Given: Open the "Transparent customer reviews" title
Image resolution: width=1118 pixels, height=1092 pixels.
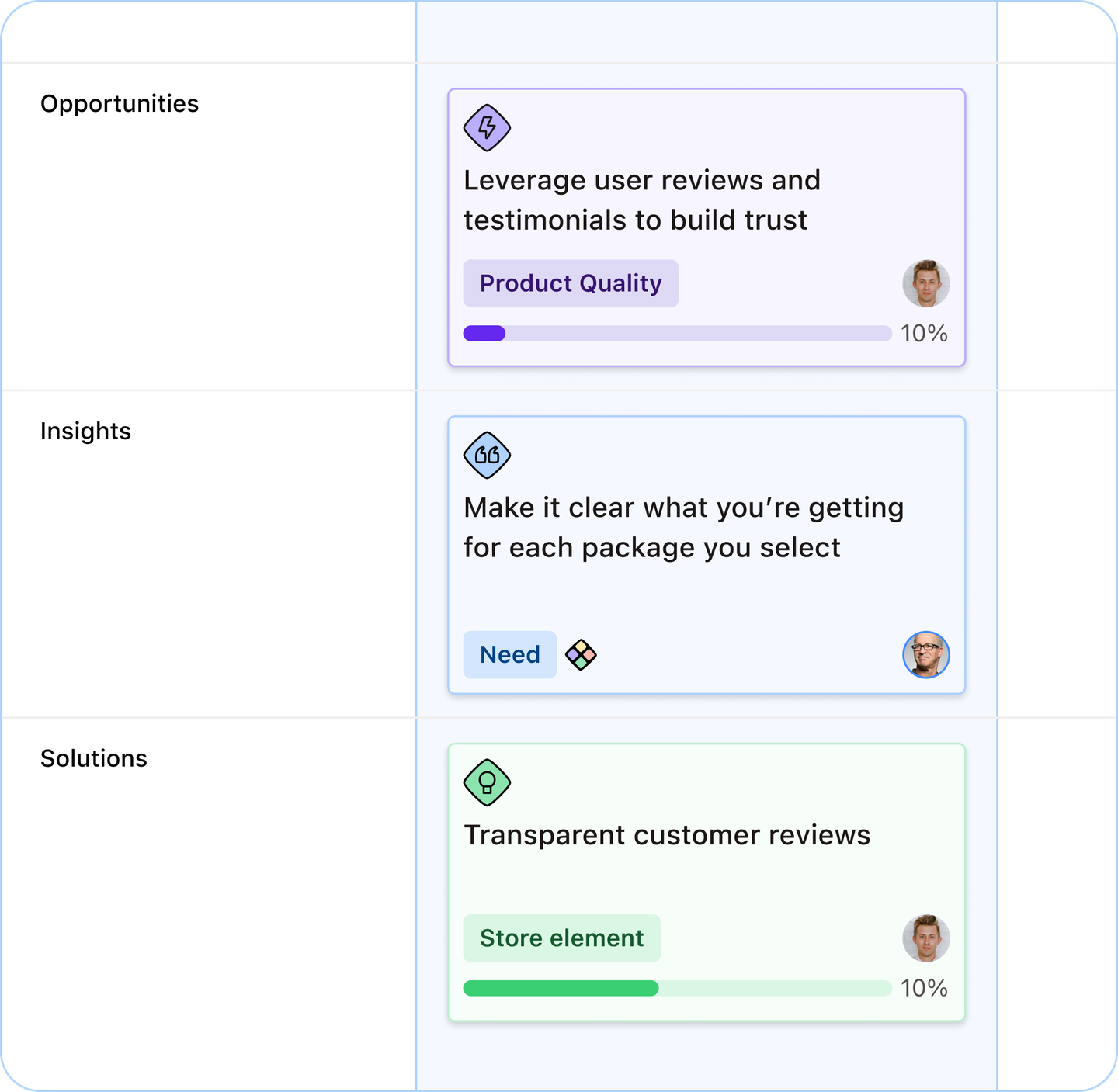Looking at the screenshot, I should 667,836.
